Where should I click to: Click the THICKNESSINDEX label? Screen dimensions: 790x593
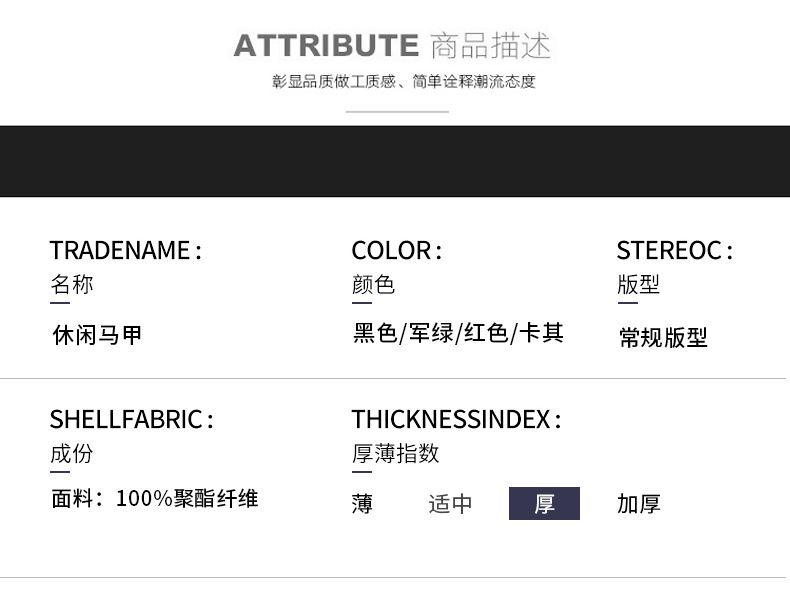click(456, 419)
